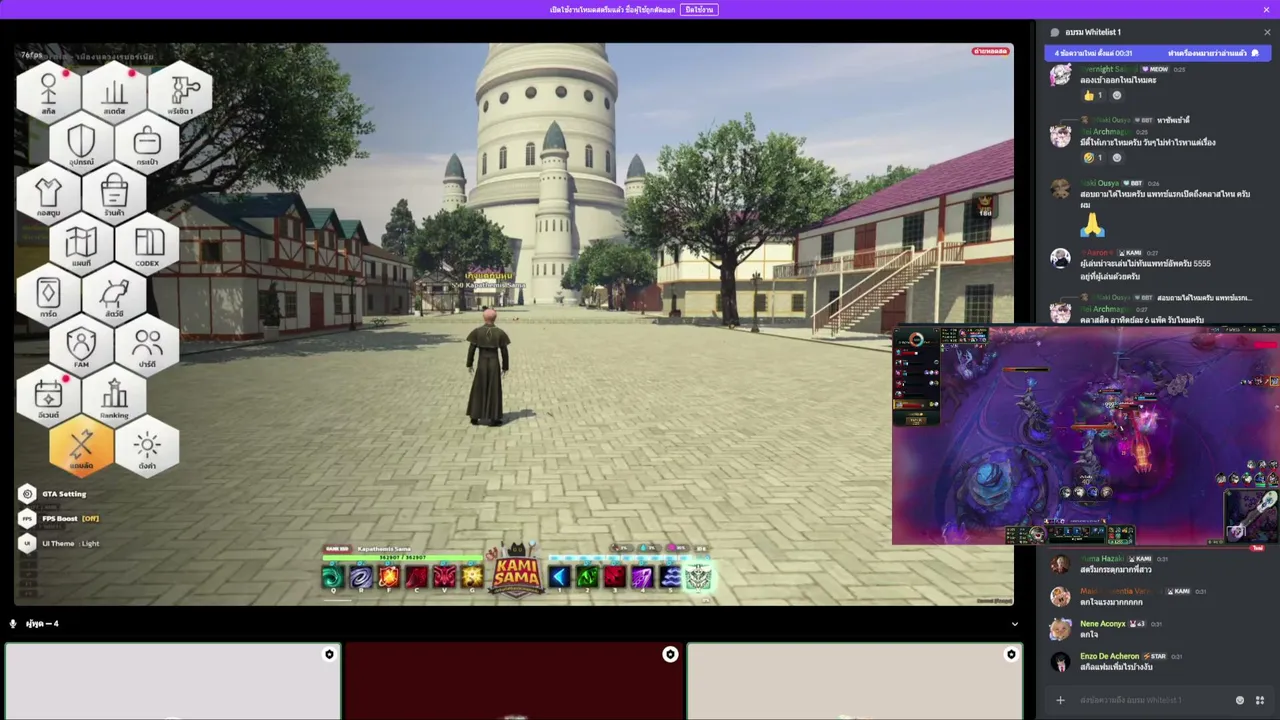Open Enzo De Acheron's profile name
This screenshot has height=720, width=1280.
tap(1109, 656)
